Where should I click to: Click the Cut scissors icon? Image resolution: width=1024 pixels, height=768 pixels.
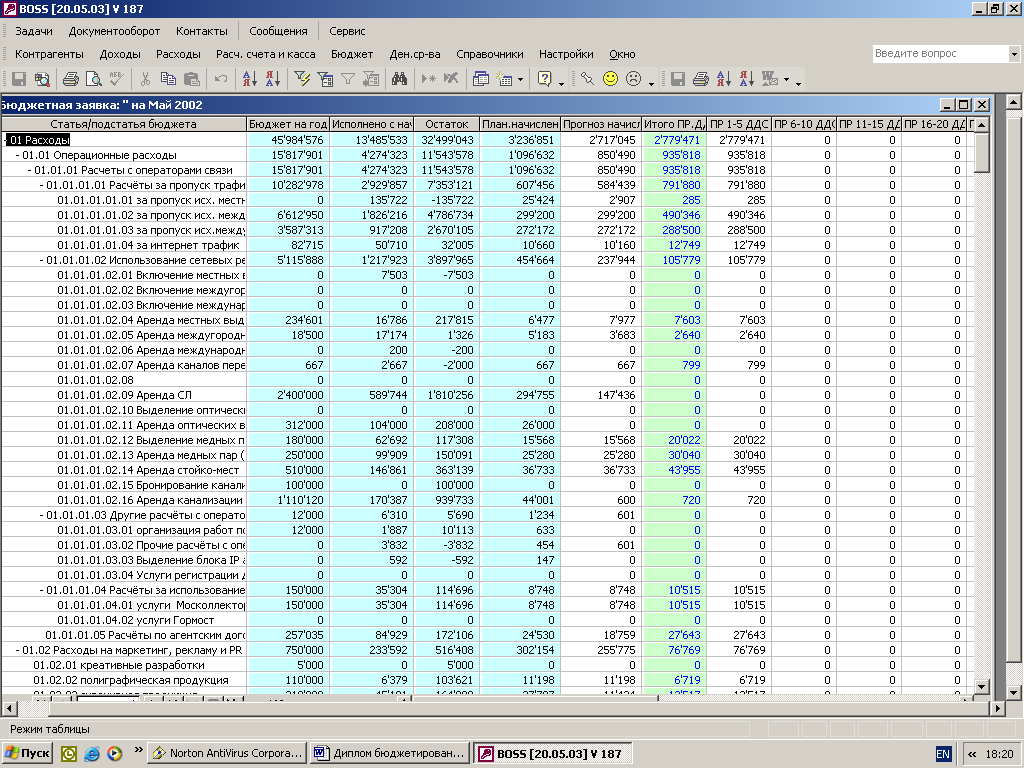pyautogui.click(x=145, y=79)
